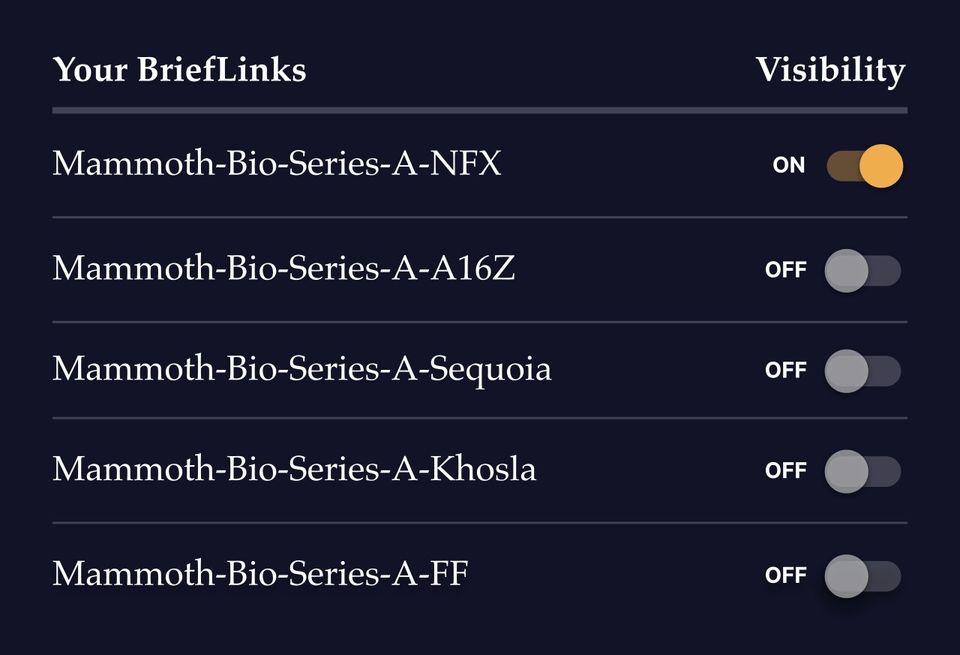Click the OFF label in the Sequoia row
960x655 pixels.
[786, 371]
